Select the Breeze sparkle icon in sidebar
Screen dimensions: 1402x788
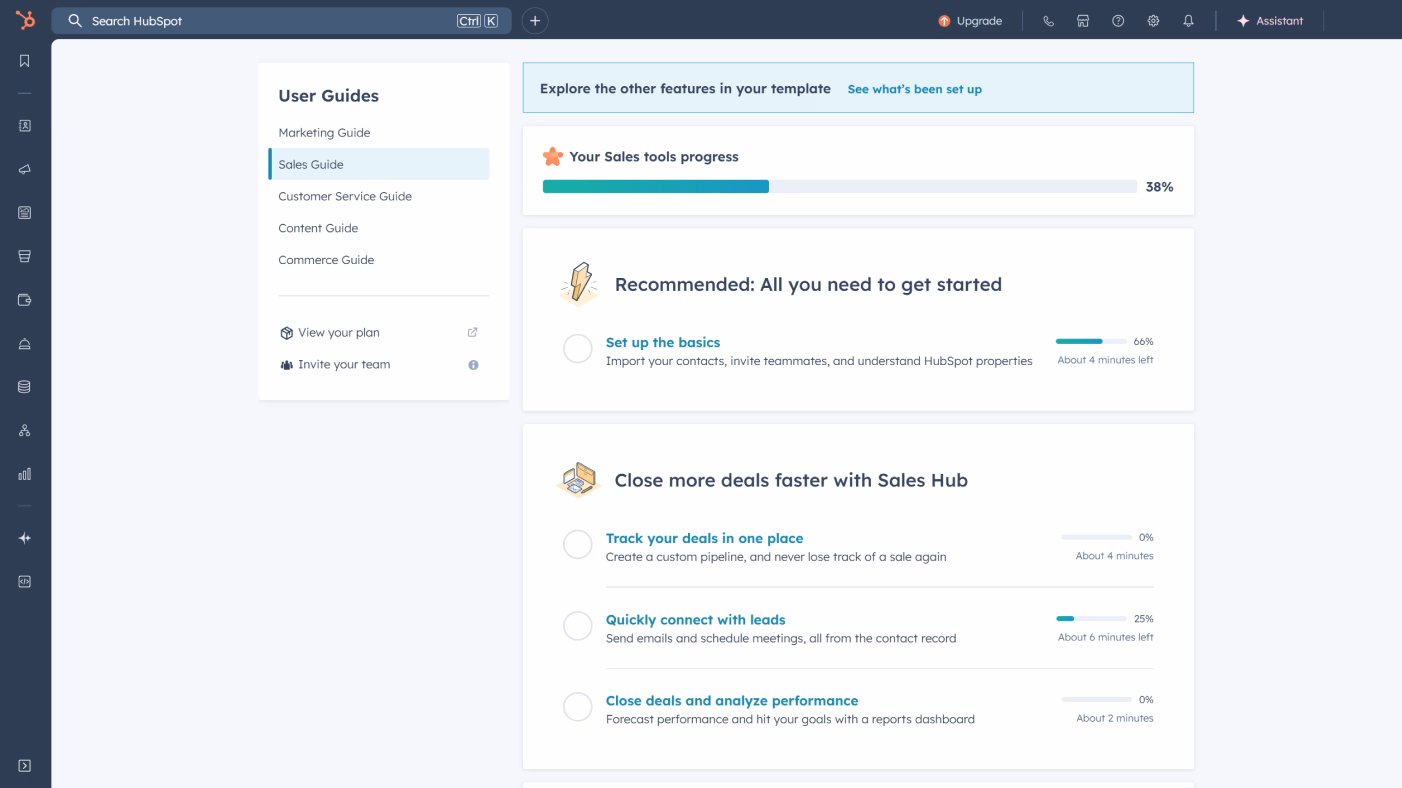(x=25, y=537)
